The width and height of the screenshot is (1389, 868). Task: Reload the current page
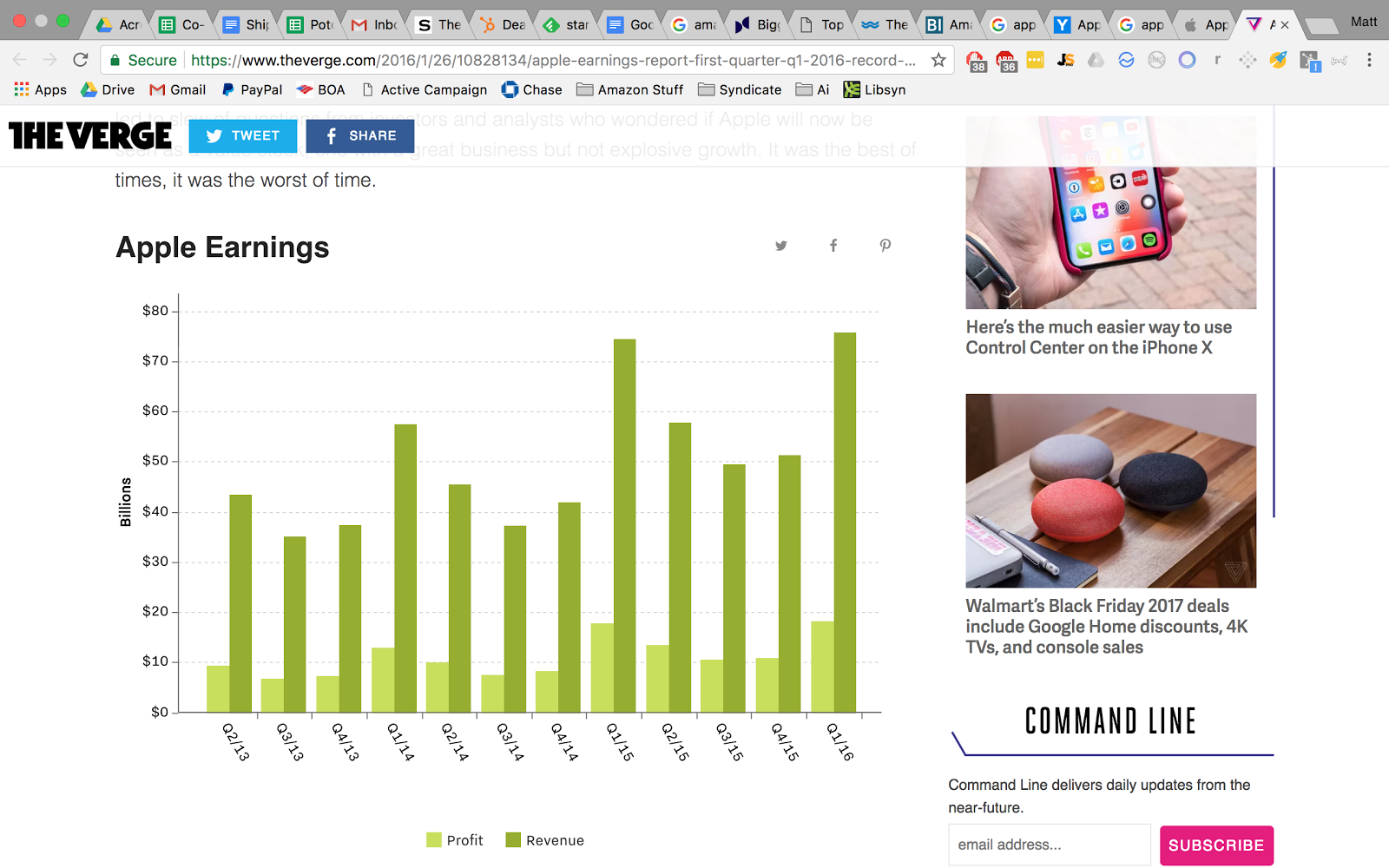(x=81, y=60)
